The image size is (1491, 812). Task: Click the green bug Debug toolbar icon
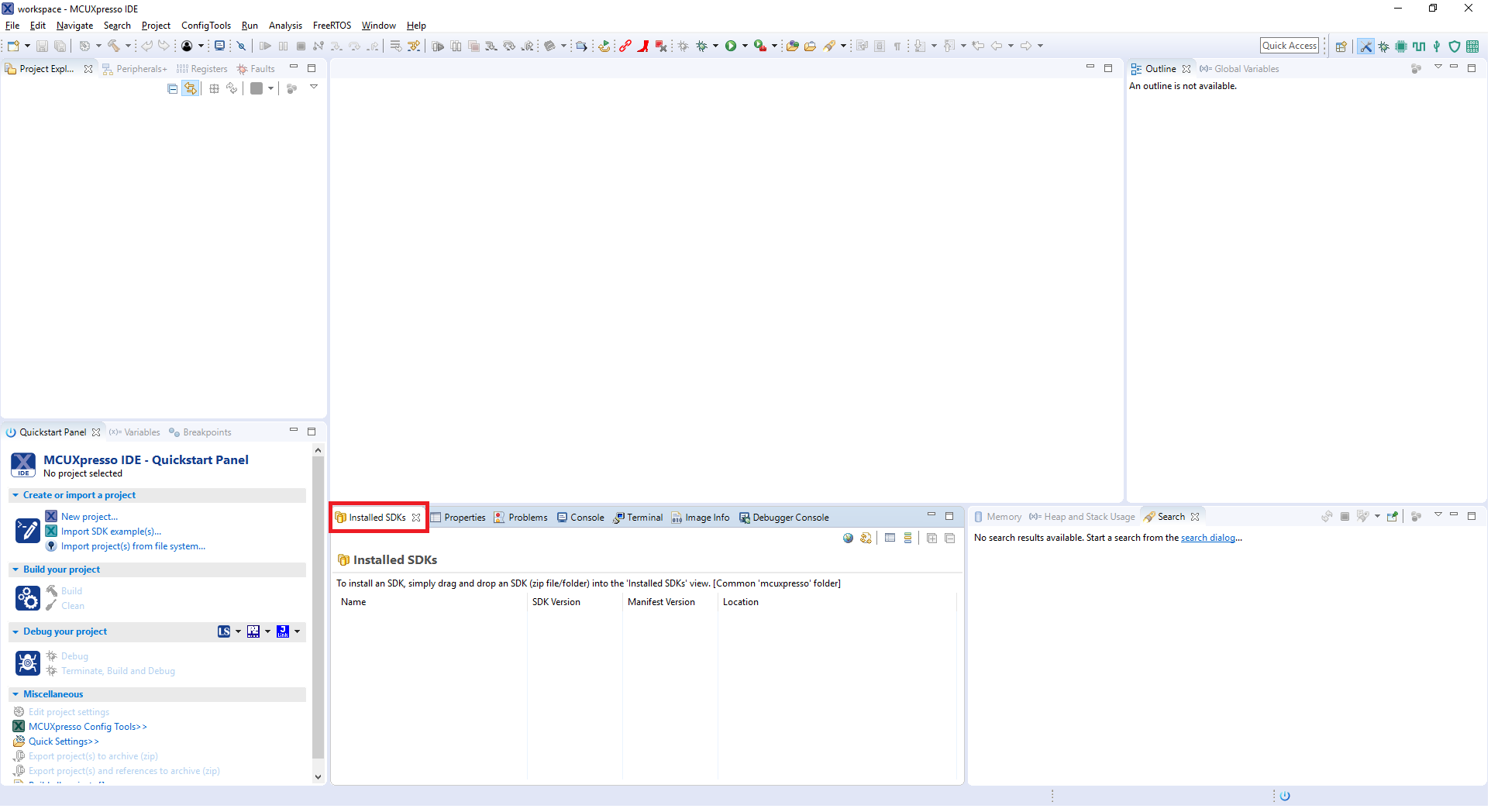pos(701,46)
